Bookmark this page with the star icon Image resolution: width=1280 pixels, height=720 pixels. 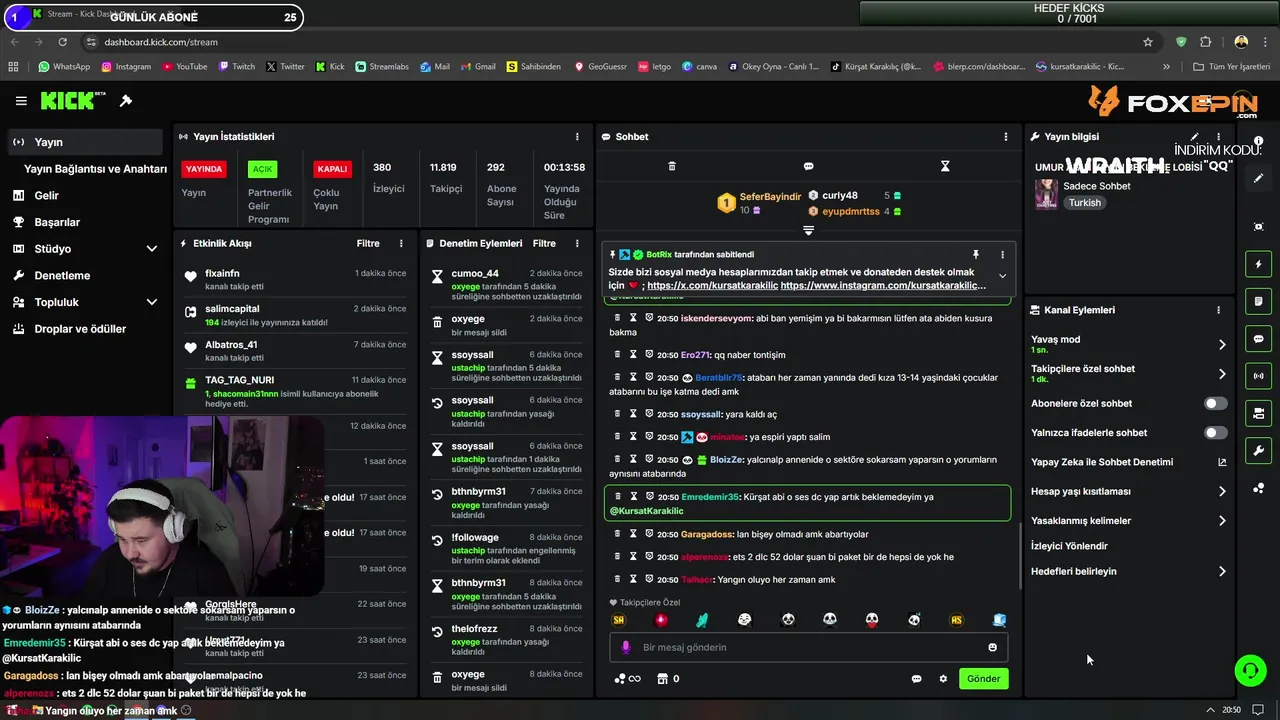click(x=1148, y=42)
